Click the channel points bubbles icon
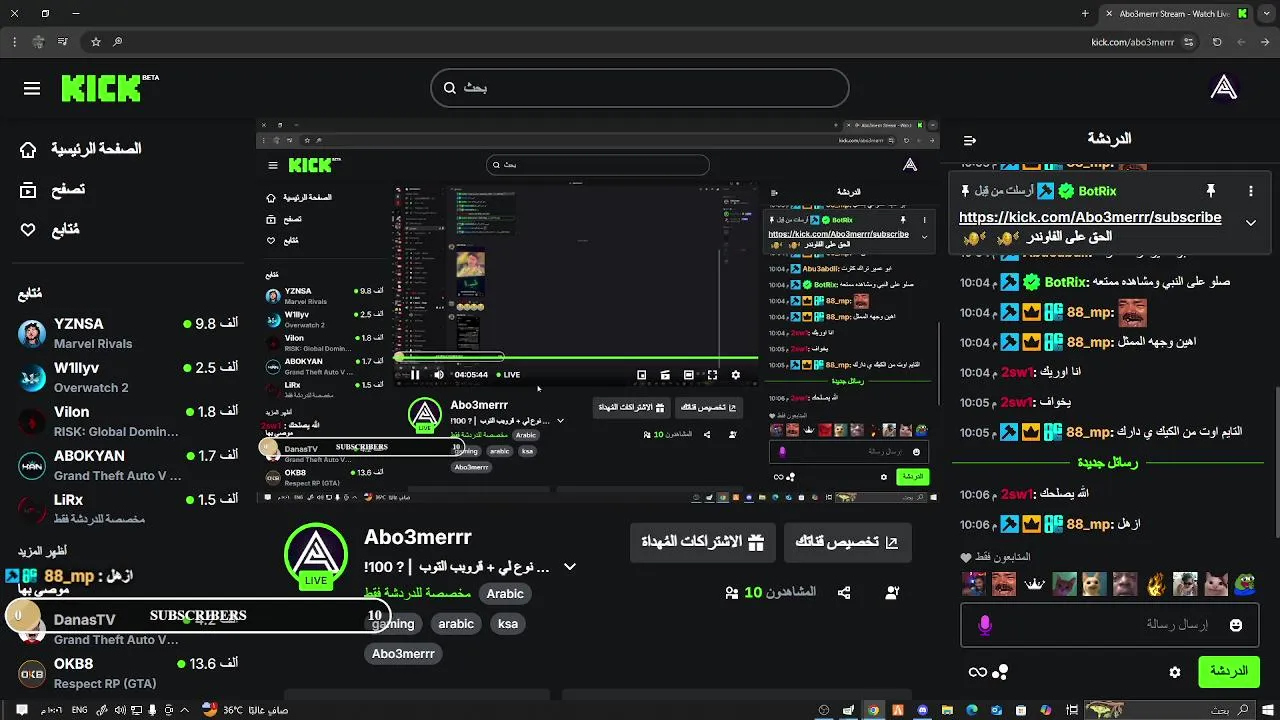The image size is (1280, 720). click(1000, 673)
